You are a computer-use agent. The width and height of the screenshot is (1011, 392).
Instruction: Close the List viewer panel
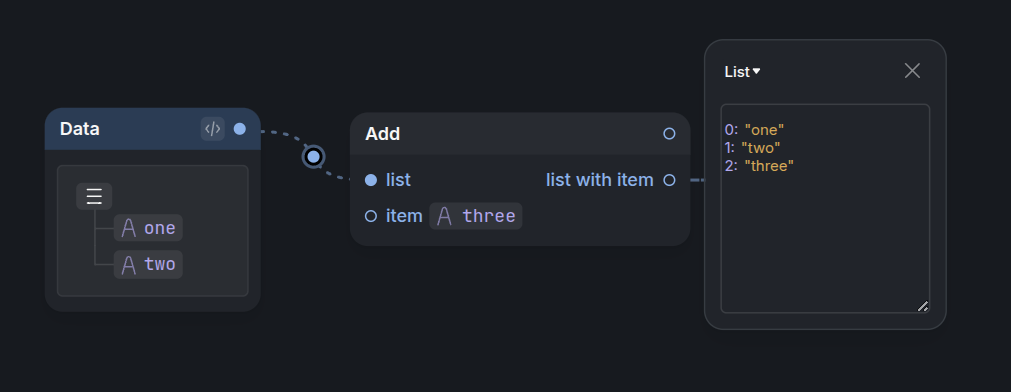coord(912,71)
